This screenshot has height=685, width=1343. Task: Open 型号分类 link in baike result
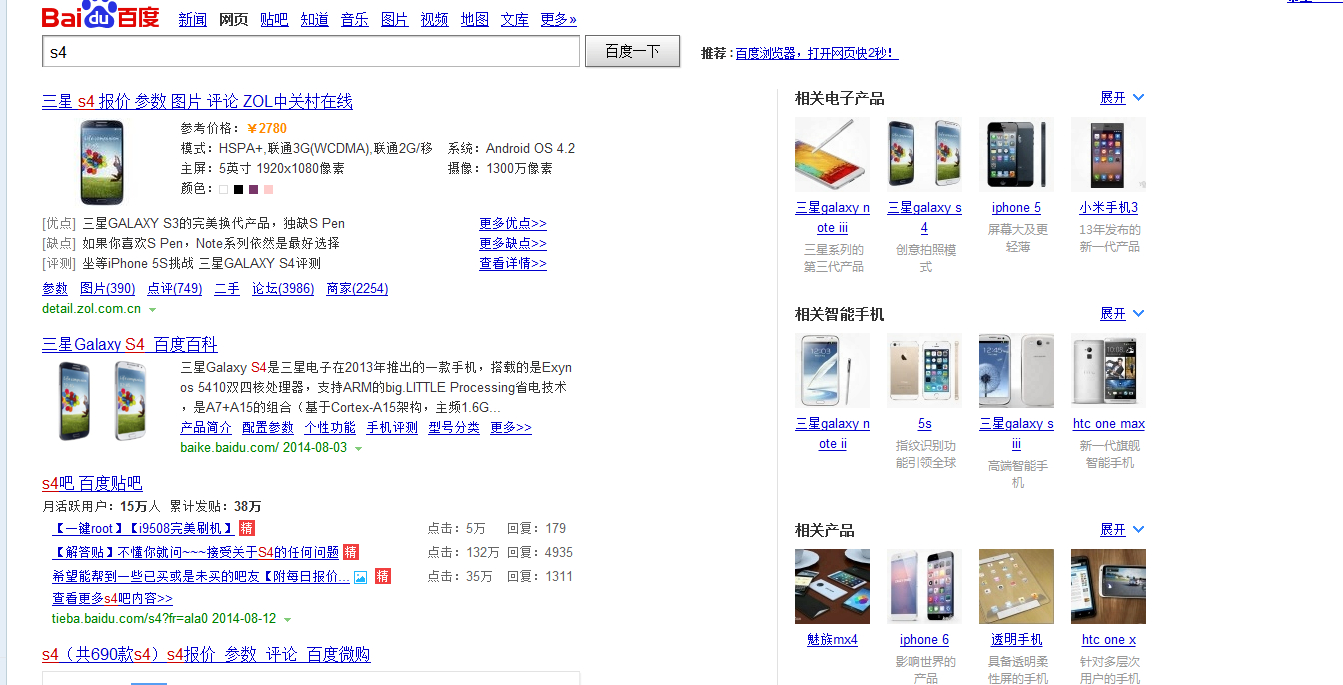point(454,427)
